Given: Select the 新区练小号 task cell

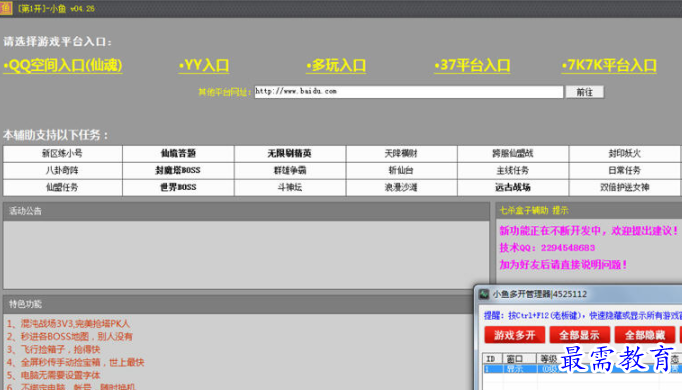Looking at the screenshot, I should click(x=63, y=153).
